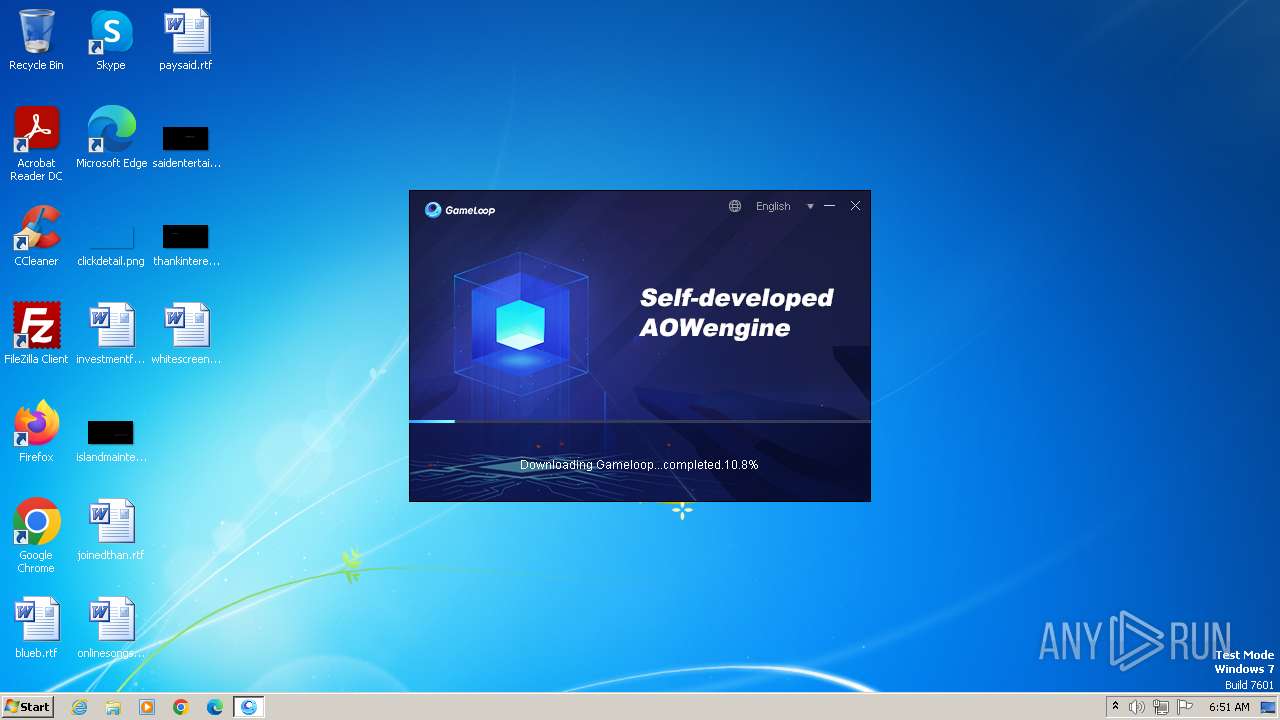1280x720 pixels.
Task: Open the Windows Start menu
Action: pyautogui.click(x=28, y=707)
